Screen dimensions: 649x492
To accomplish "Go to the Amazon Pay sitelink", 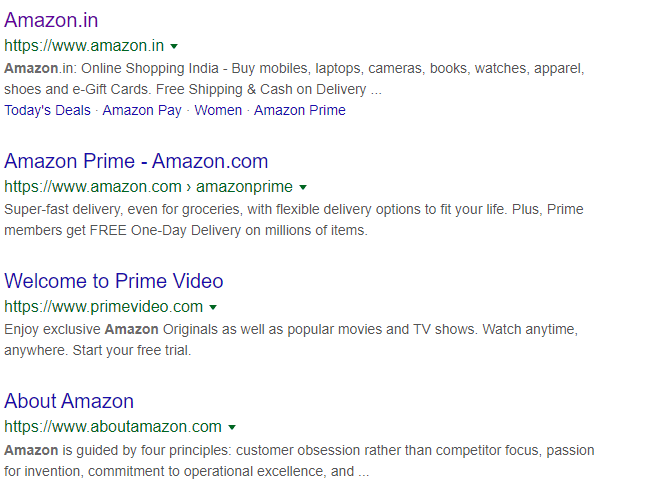I will pyautogui.click(x=142, y=110).
